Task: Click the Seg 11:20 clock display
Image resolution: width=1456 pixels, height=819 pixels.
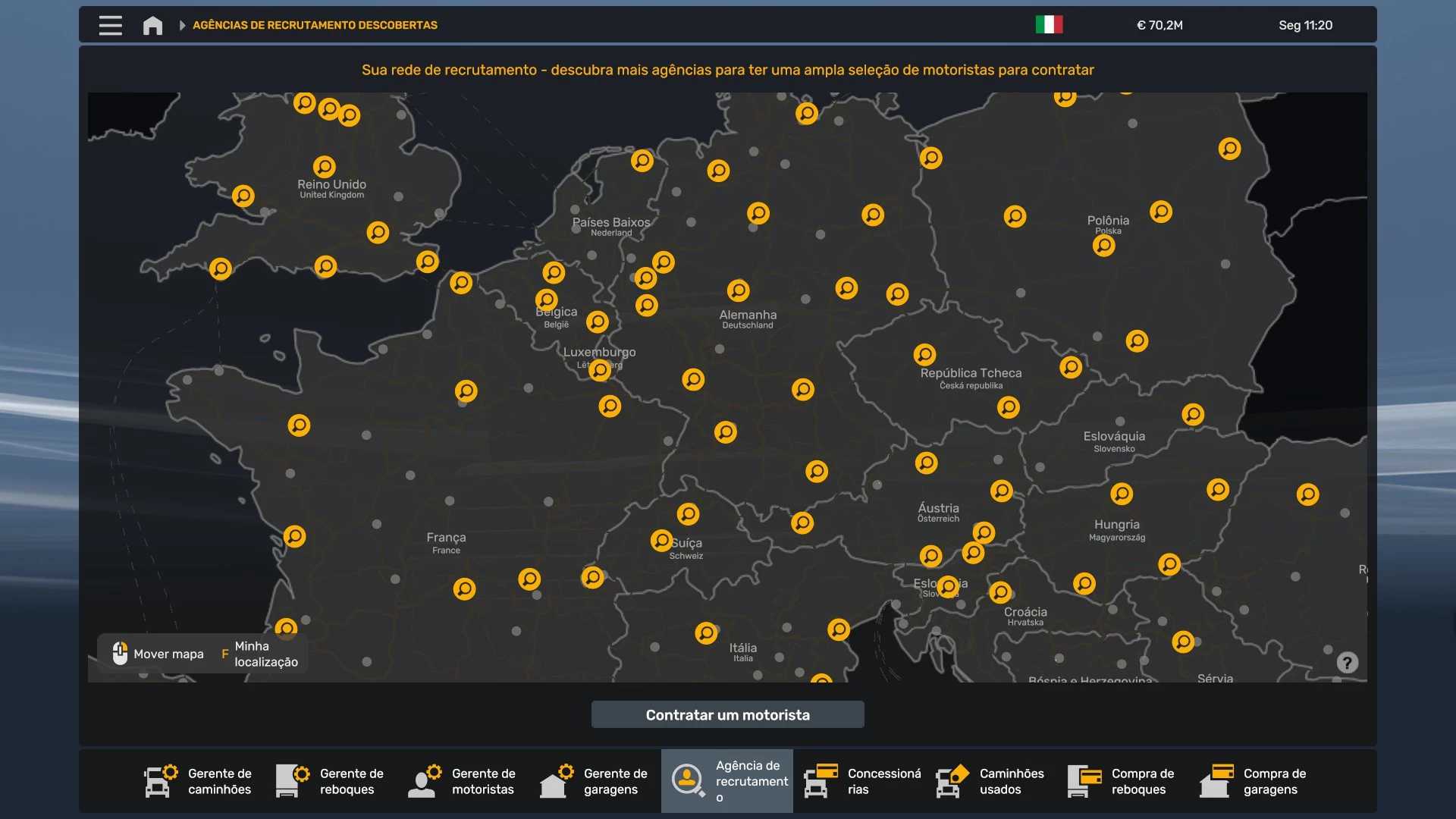Action: (1305, 25)
